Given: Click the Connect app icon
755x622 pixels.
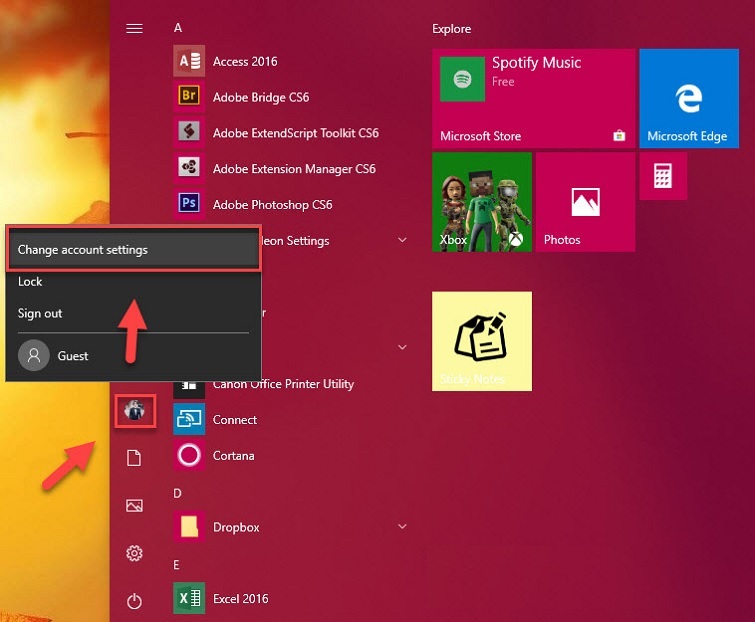Looking at the screenshot, I should [189, 419].
